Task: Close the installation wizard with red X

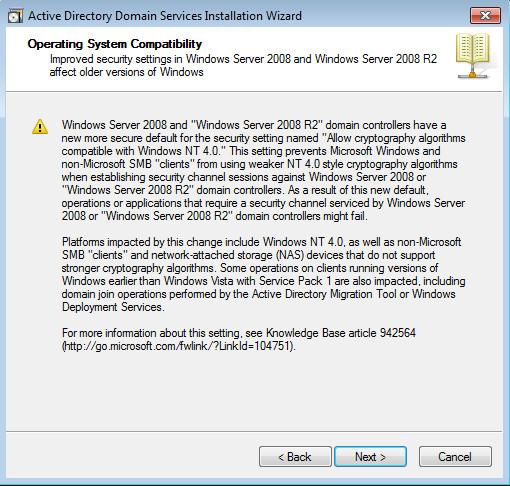Action: pos(485,16)
